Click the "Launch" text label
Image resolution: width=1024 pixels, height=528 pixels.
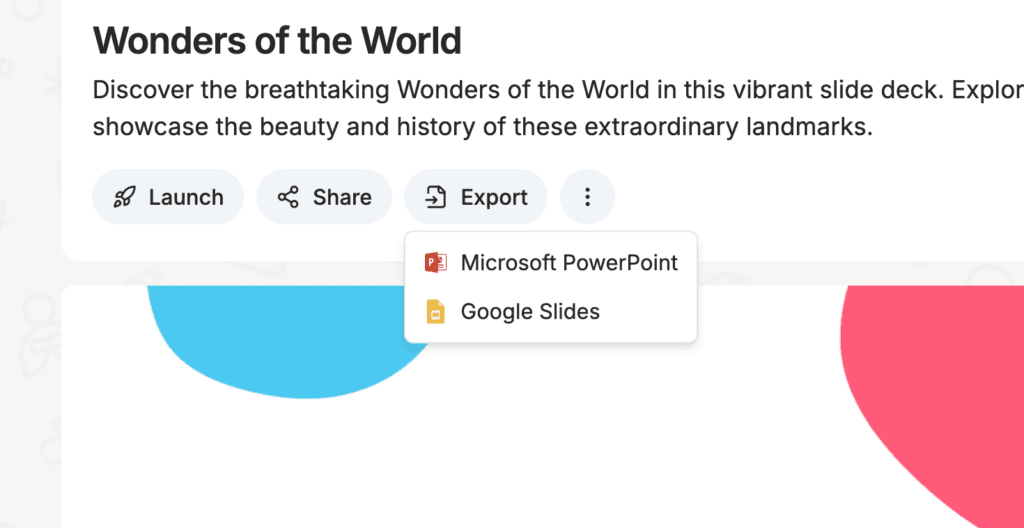pyautogui.click(x=186, y=197)
